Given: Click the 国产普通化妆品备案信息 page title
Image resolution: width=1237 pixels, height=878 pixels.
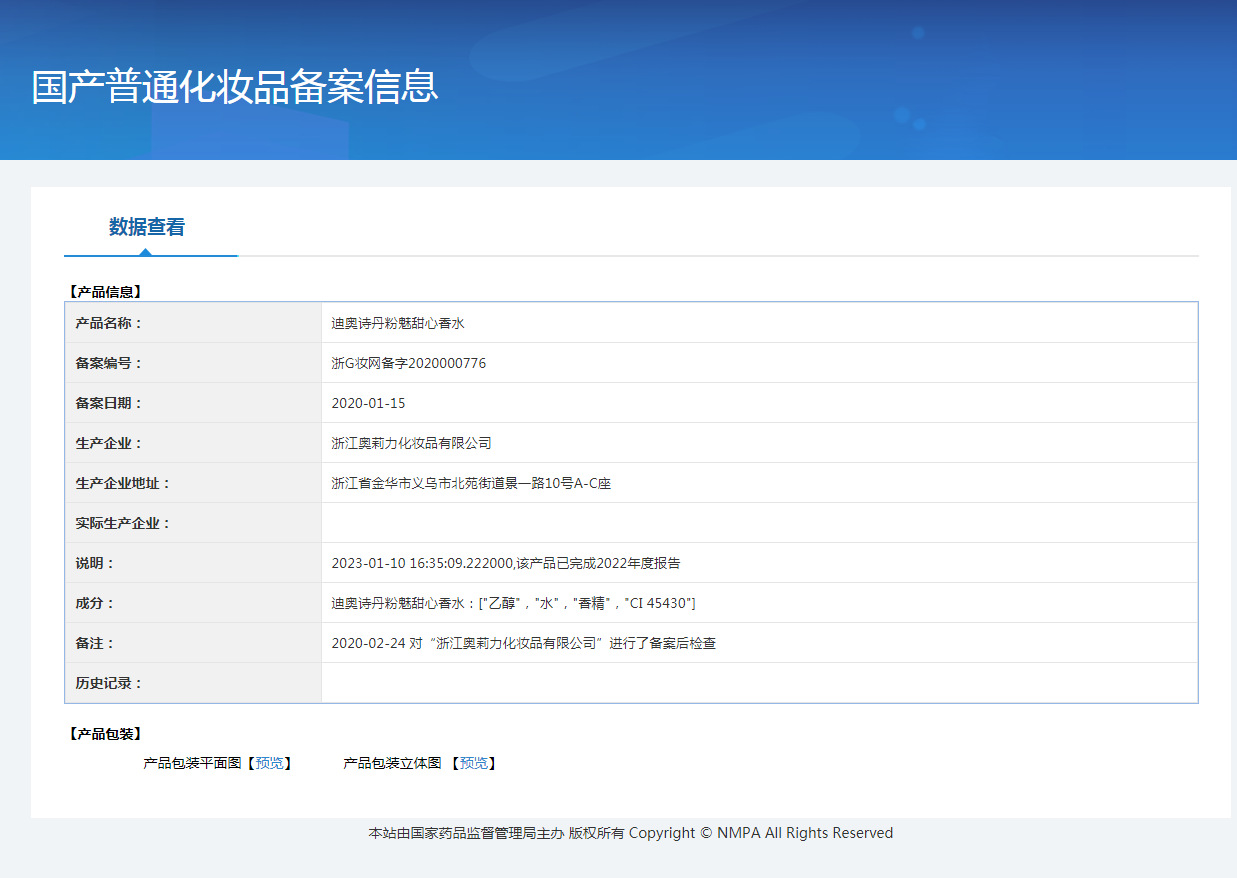Looking at the screenshot, I should (235, 87).
